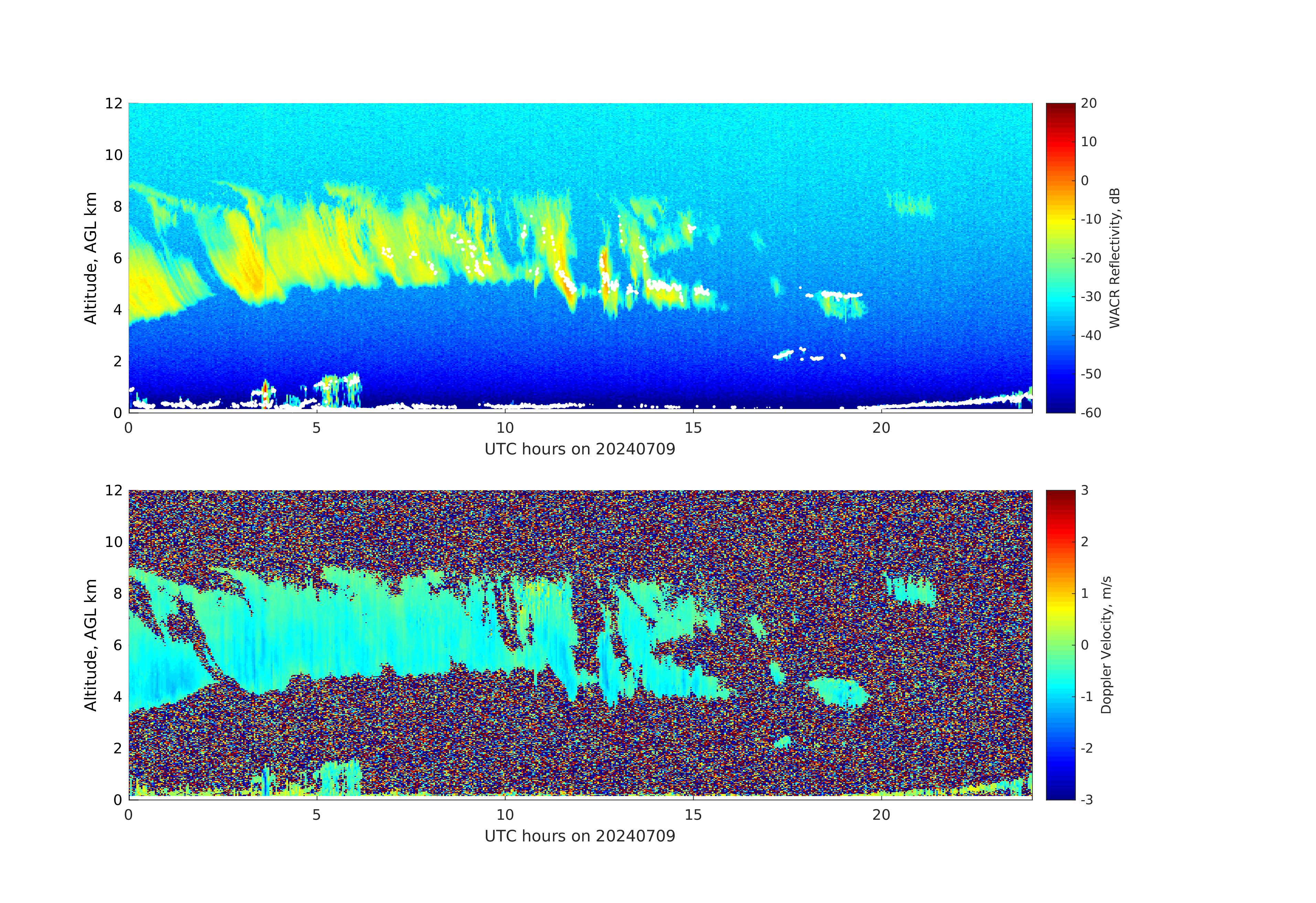Click the 6 km tick on bottom plot

[117, 645]
